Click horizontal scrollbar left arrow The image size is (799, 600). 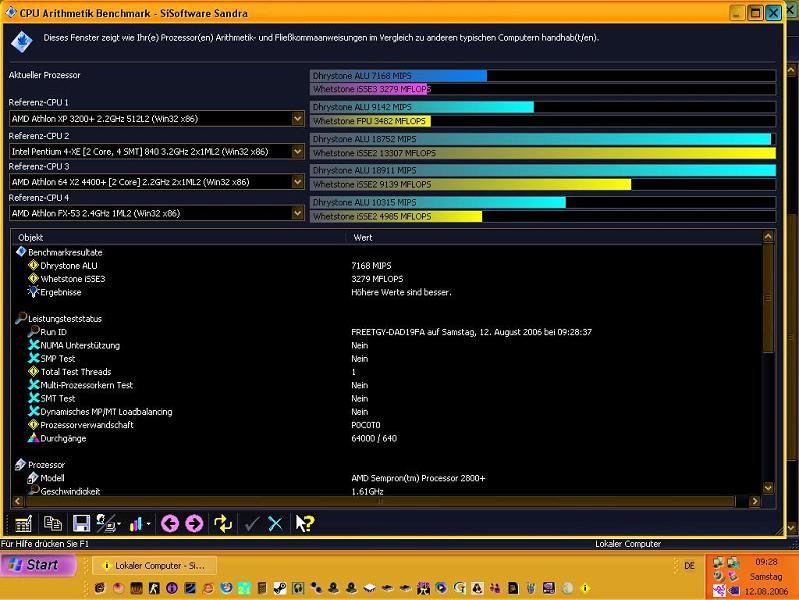(x=18, y=502)
